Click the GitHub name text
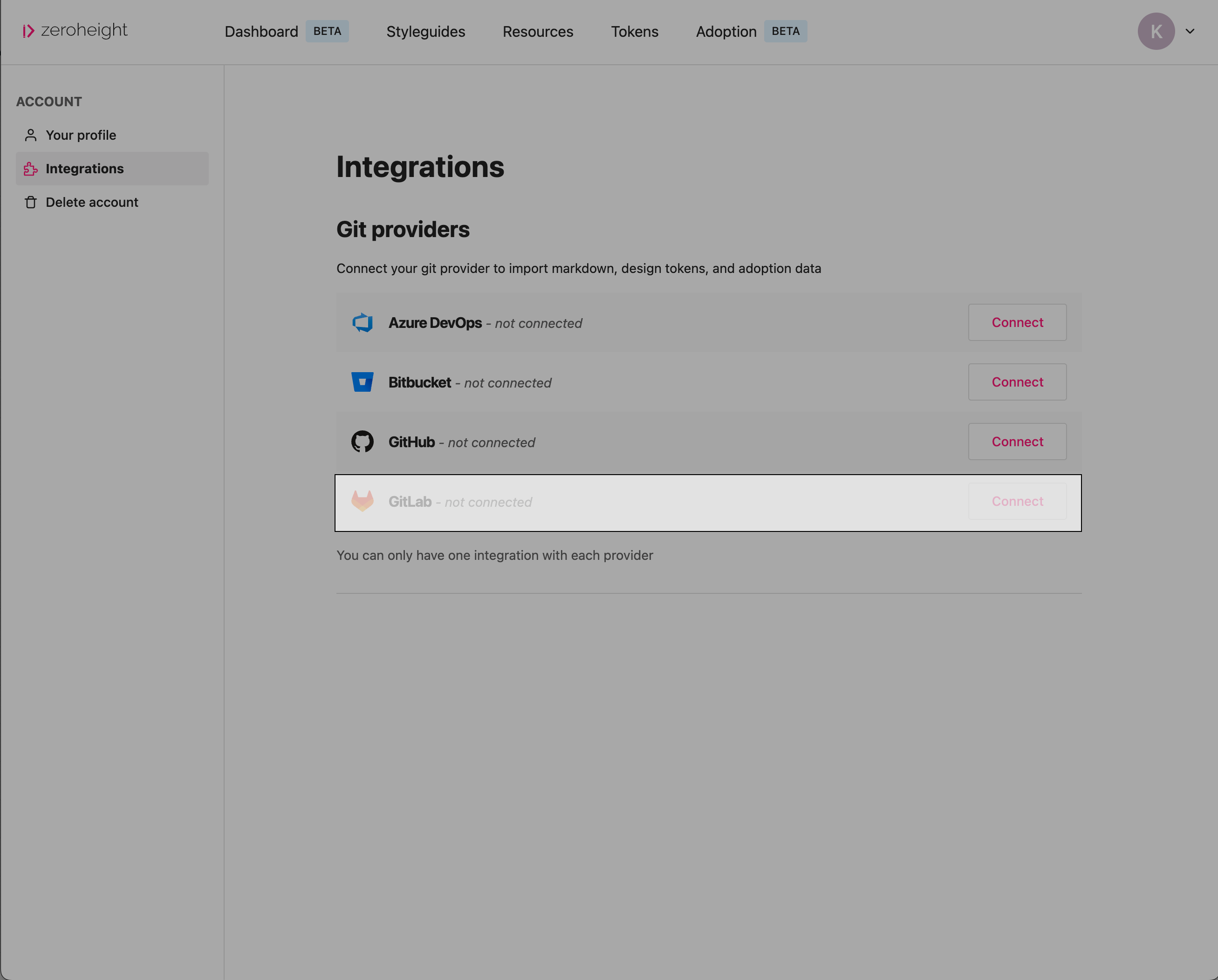Image resolution: width=1218 pixels, height=980 pixels. 411,442
